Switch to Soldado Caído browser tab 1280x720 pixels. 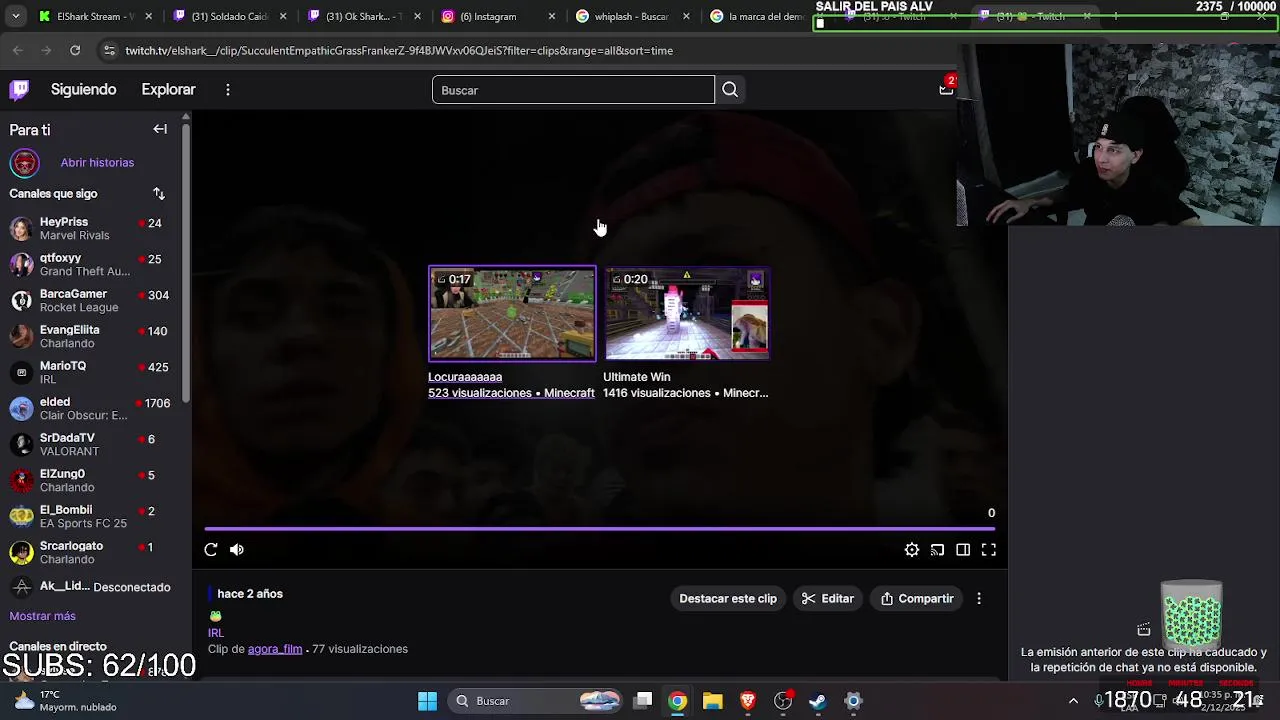click(230, 16)
